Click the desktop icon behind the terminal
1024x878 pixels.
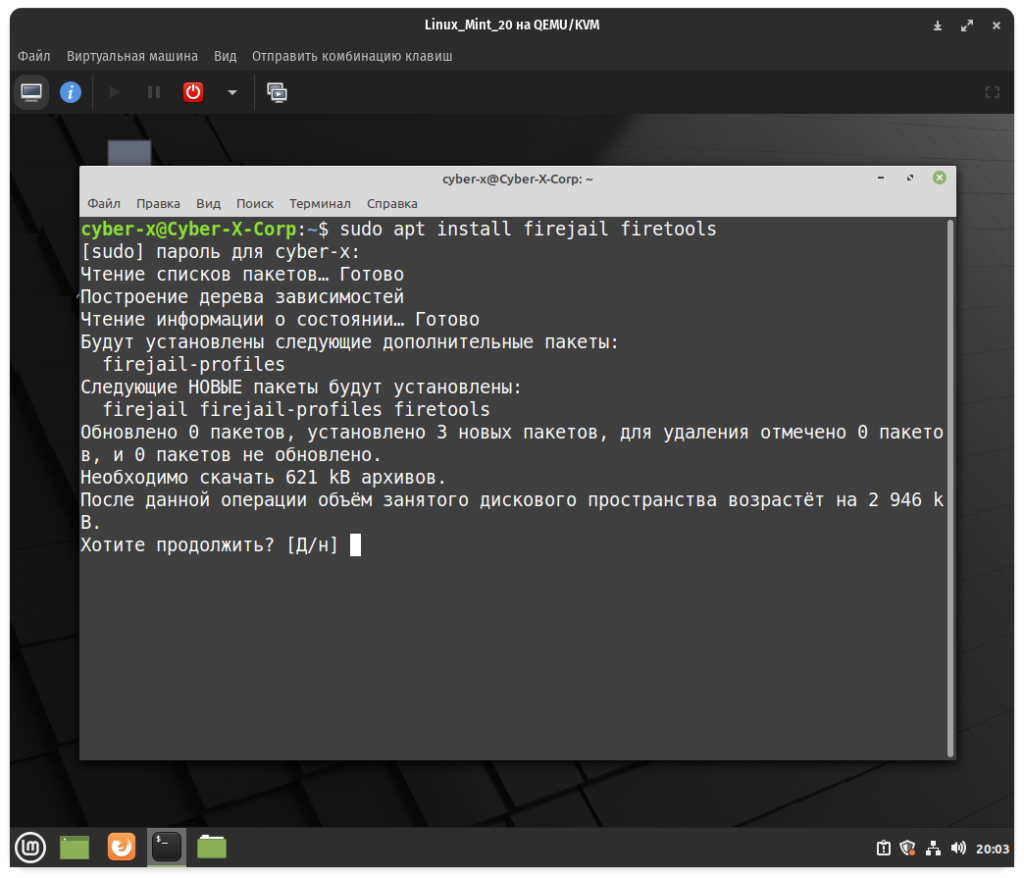(x=129, y=153)
